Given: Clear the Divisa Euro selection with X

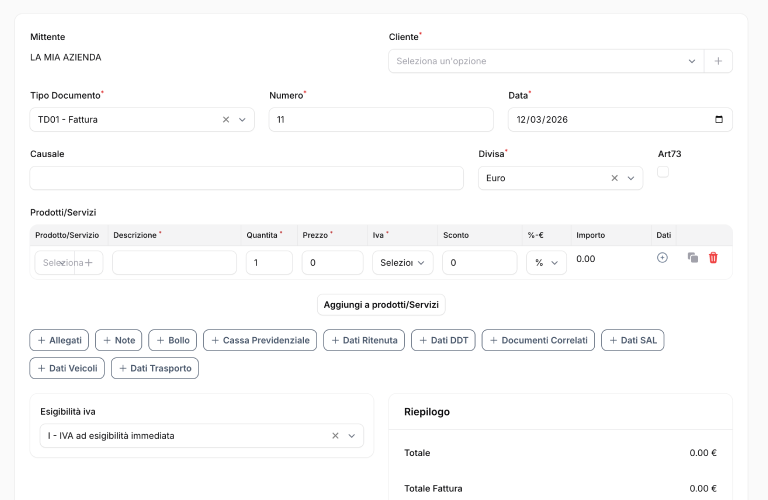Looking at the screenshot, I should (615, 178).
